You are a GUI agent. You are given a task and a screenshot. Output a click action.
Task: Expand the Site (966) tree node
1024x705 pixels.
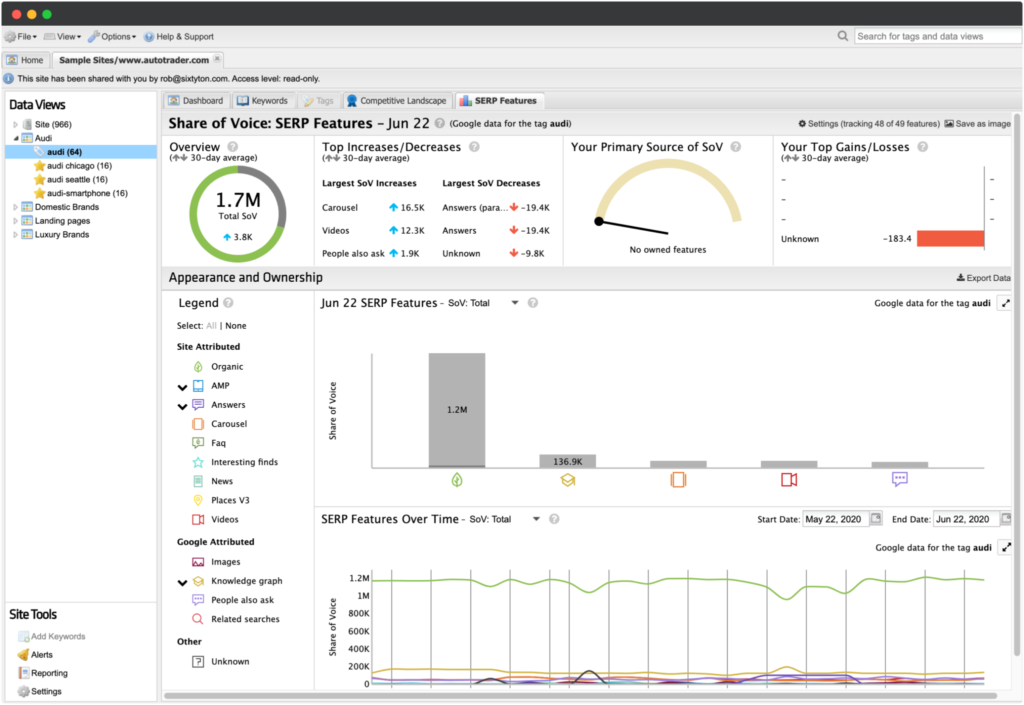16,124
